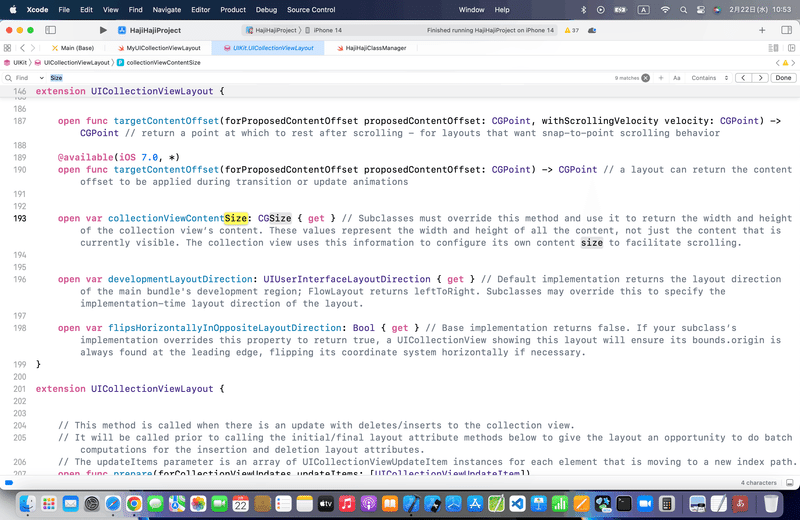Toggle the inspector panel on the right

[x=786, y=30]
